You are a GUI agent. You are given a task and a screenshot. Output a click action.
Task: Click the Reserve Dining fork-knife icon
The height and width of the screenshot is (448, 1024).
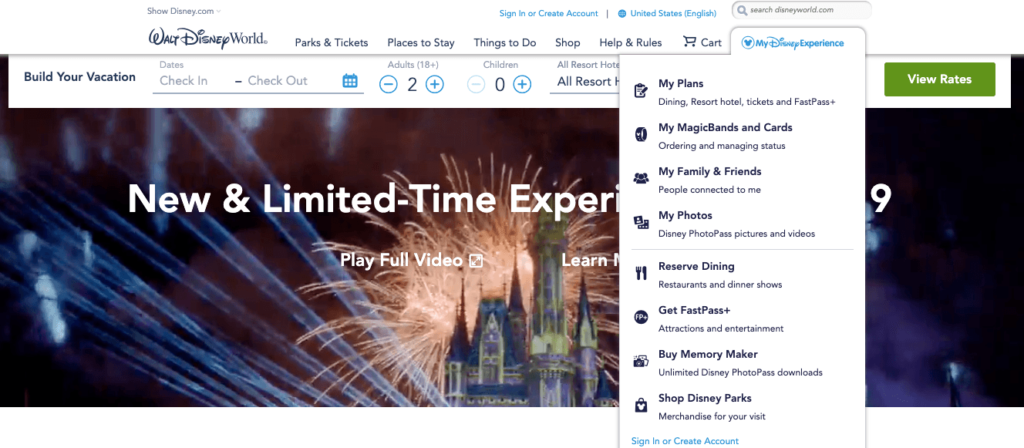(641, 274)
